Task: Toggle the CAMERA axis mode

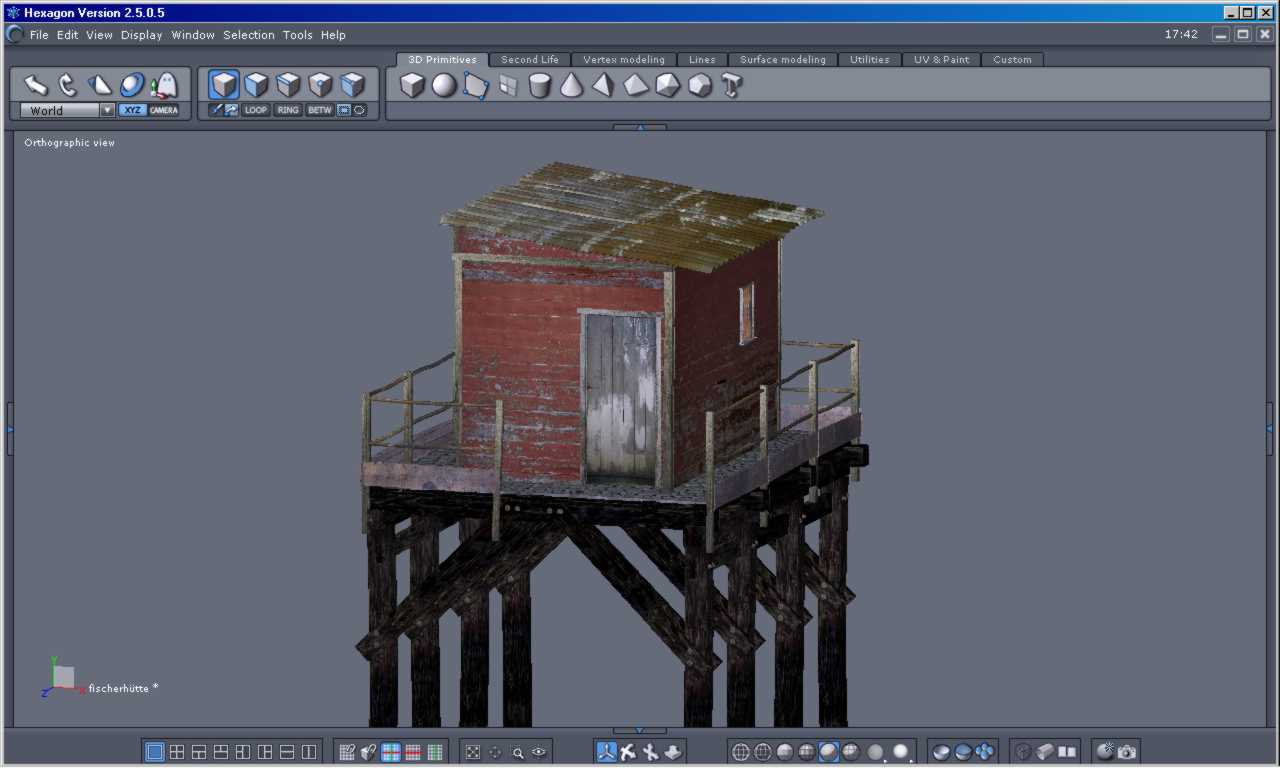Action: 164,110
